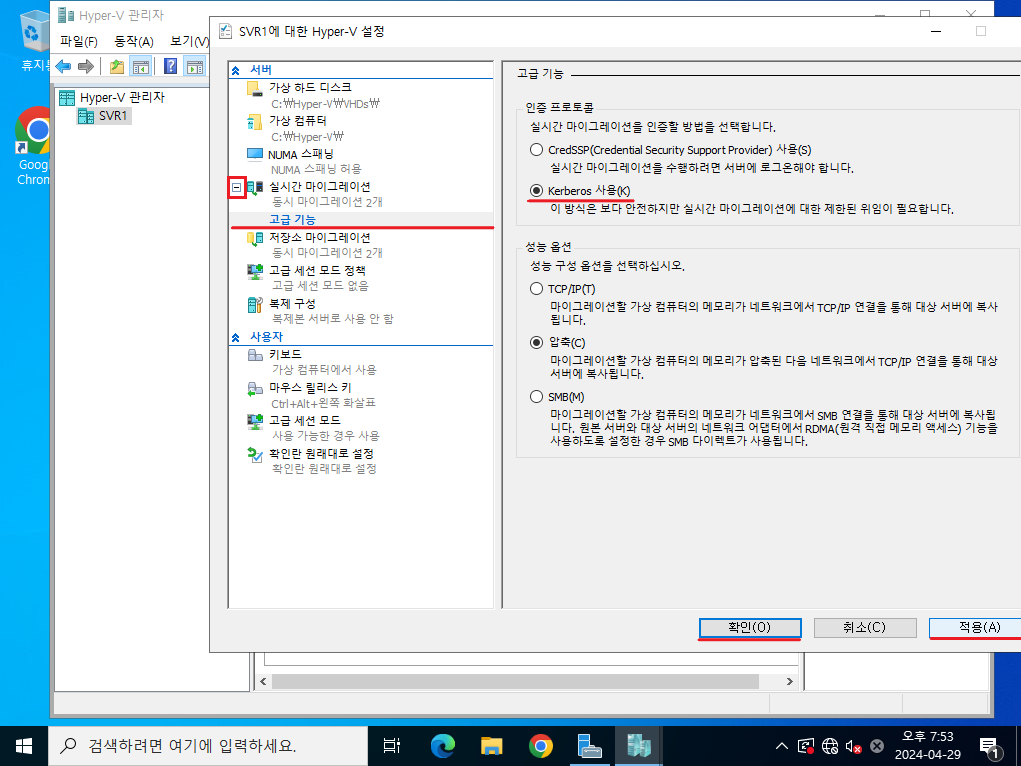Open the taskbar clock and date
The height and width of the screenshot is (766, 1021).
(928, 746)
